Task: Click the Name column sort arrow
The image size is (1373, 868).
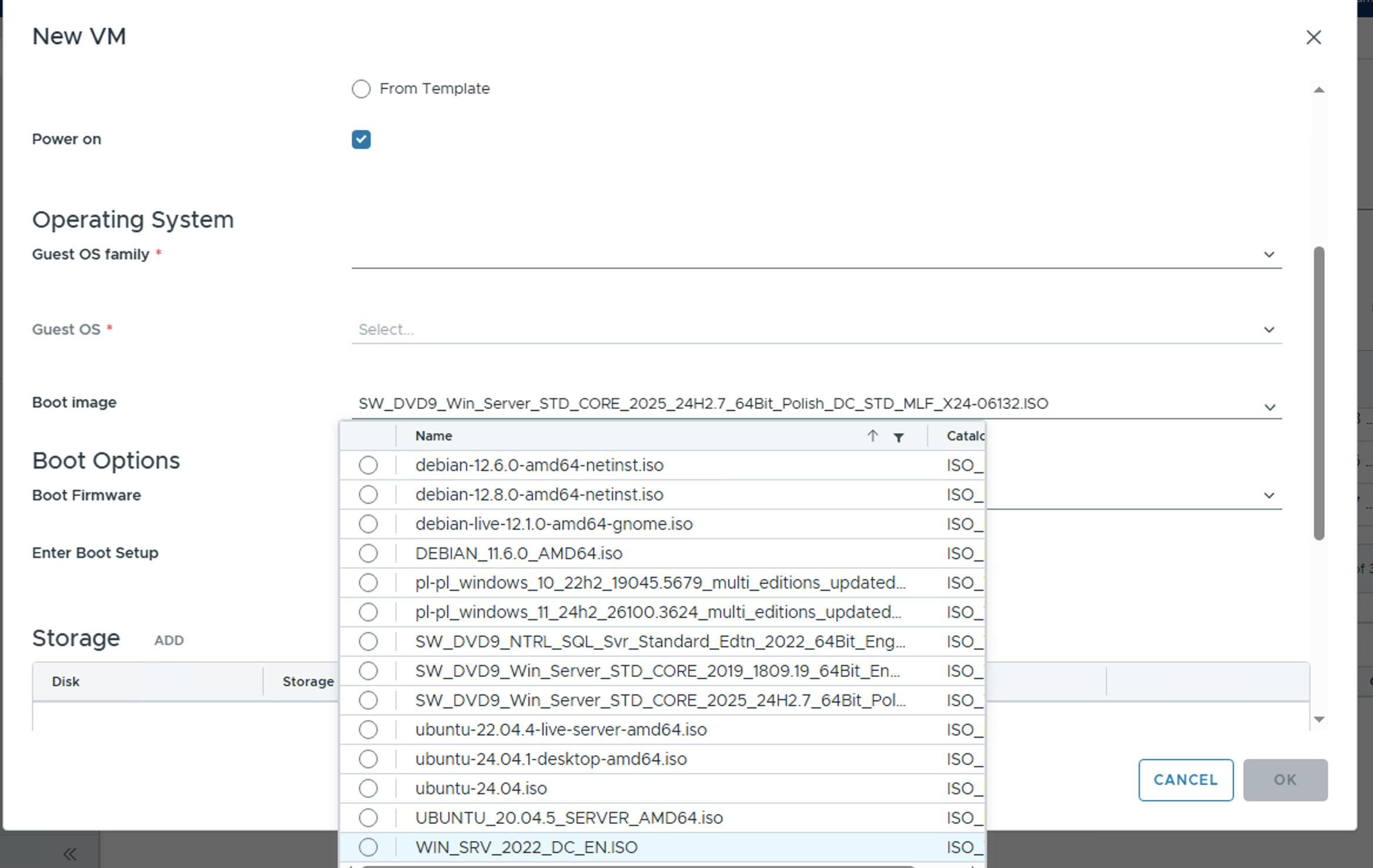Action: click(x=872, y=436)
